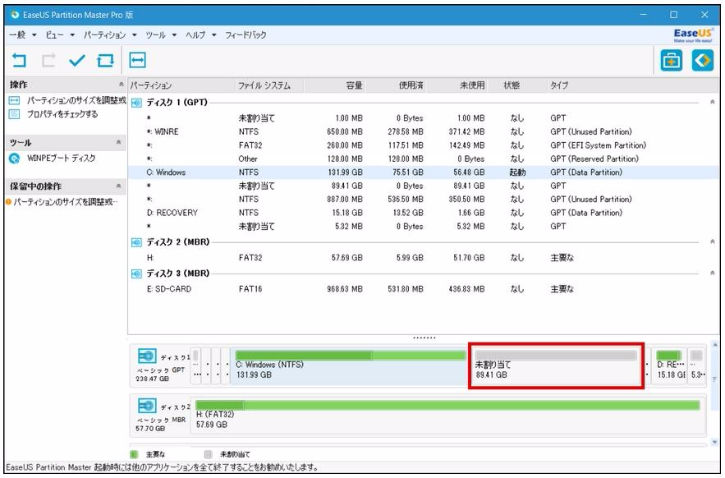Open the パーティション menu
Image resolution: width=725 pixels, height=478 pixels.
point(109,35)
